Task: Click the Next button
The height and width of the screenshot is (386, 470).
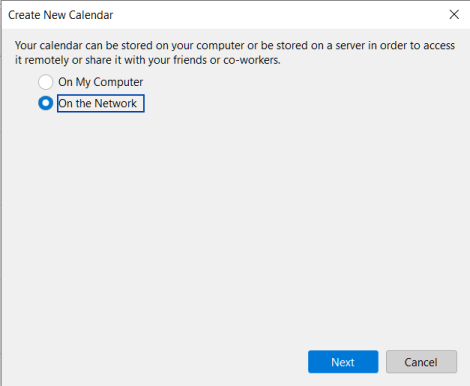Action: click(343, 362)
